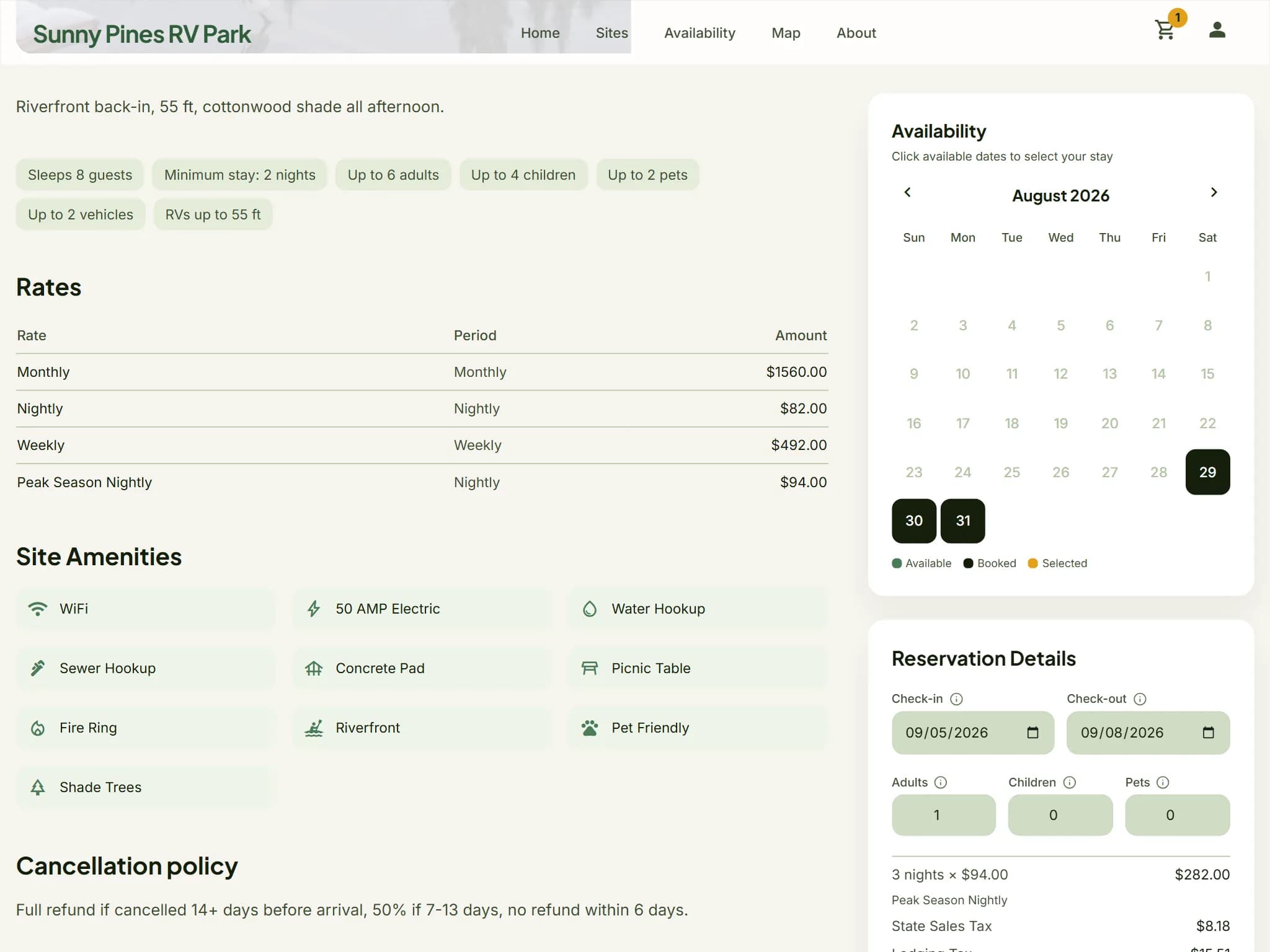The width and height of the screenshot is (1270, 952).
Task: Open the Check-out calendar picker icon
Action: [x=1208, y=733]
